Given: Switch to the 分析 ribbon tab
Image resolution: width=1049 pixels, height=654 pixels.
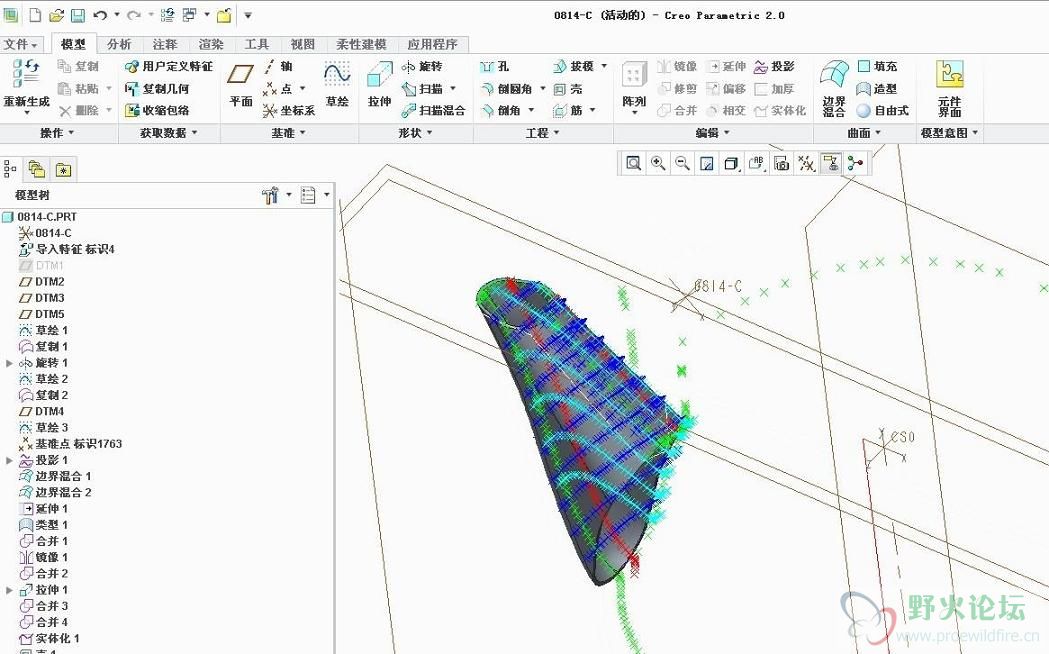Looking at the screenshot, I should point(118,44).
